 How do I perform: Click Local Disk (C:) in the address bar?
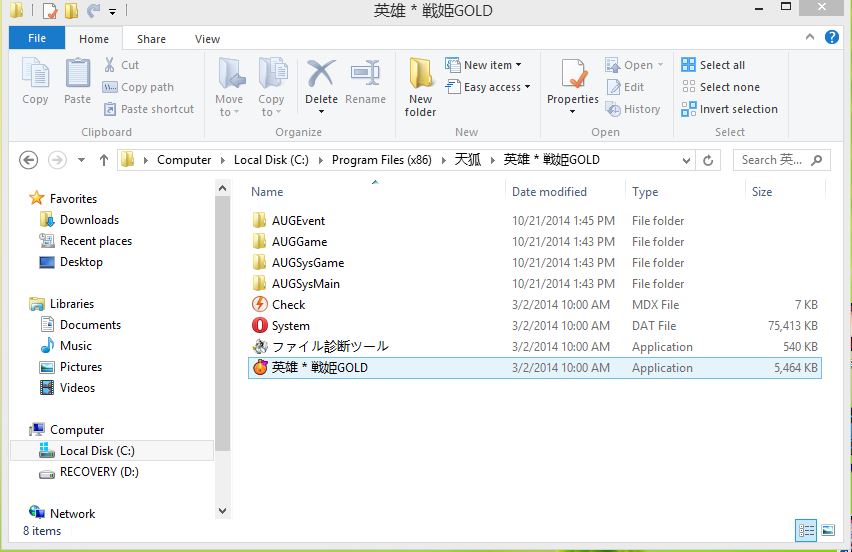[271, 160]
